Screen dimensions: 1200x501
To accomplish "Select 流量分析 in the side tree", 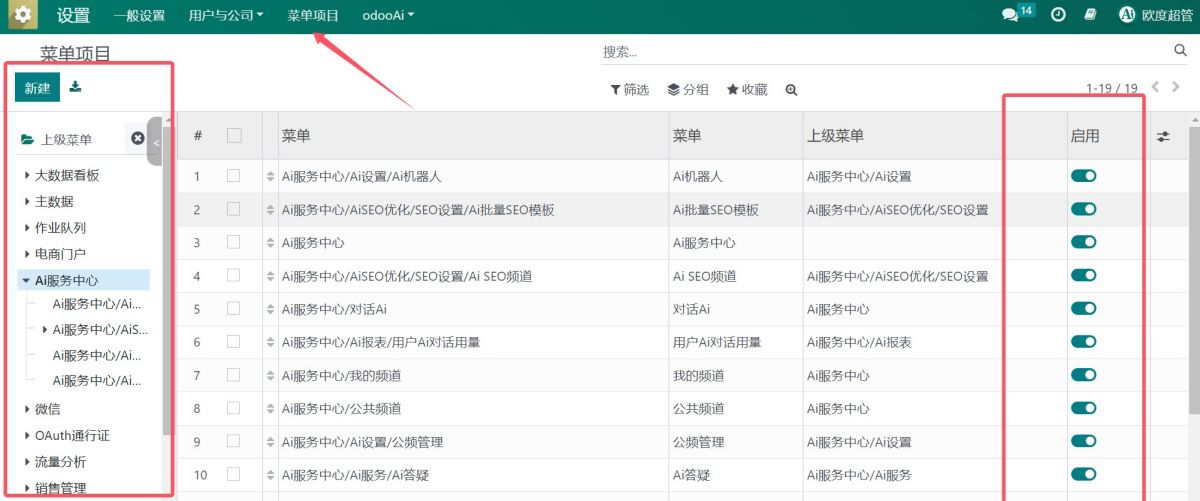I will [x=60, y=462].
